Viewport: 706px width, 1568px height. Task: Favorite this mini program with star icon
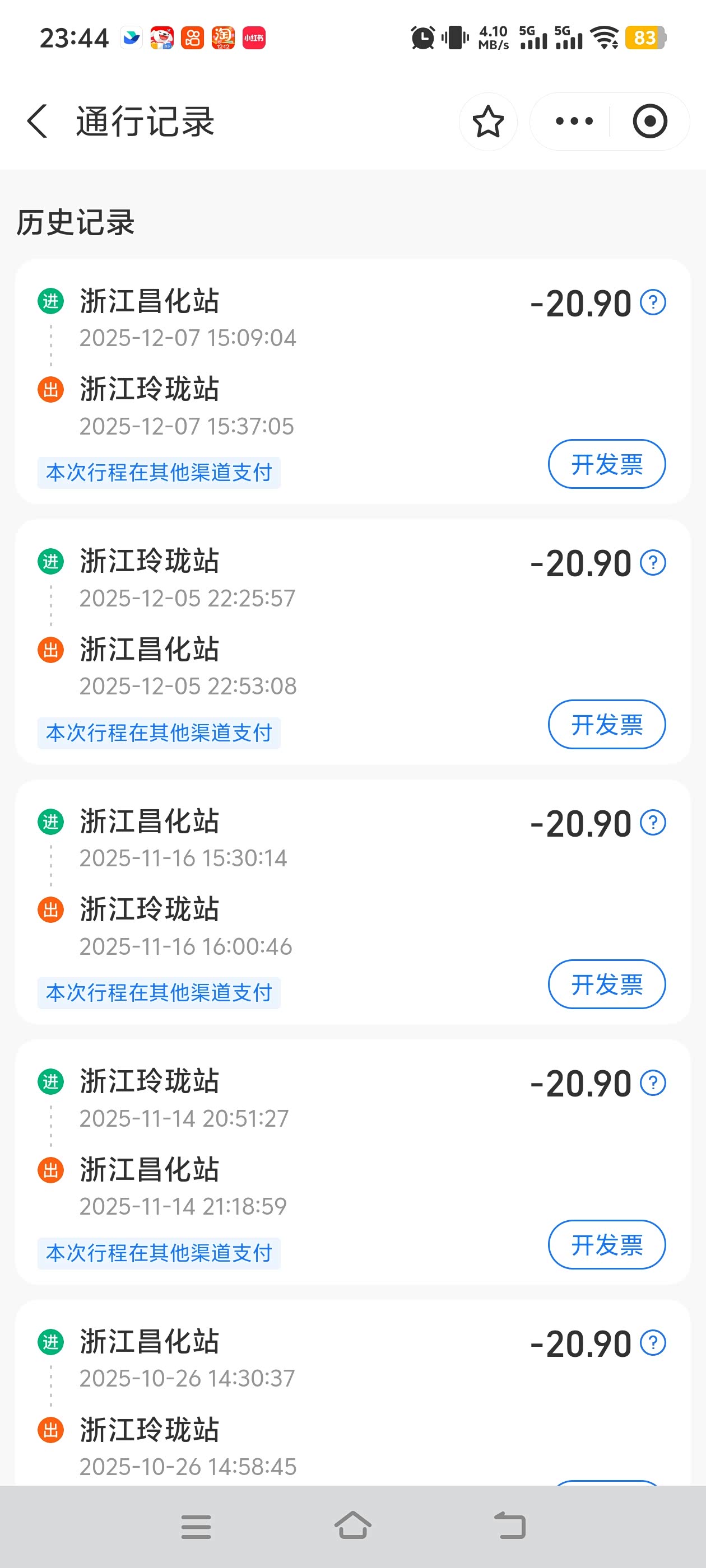point(488,121)
